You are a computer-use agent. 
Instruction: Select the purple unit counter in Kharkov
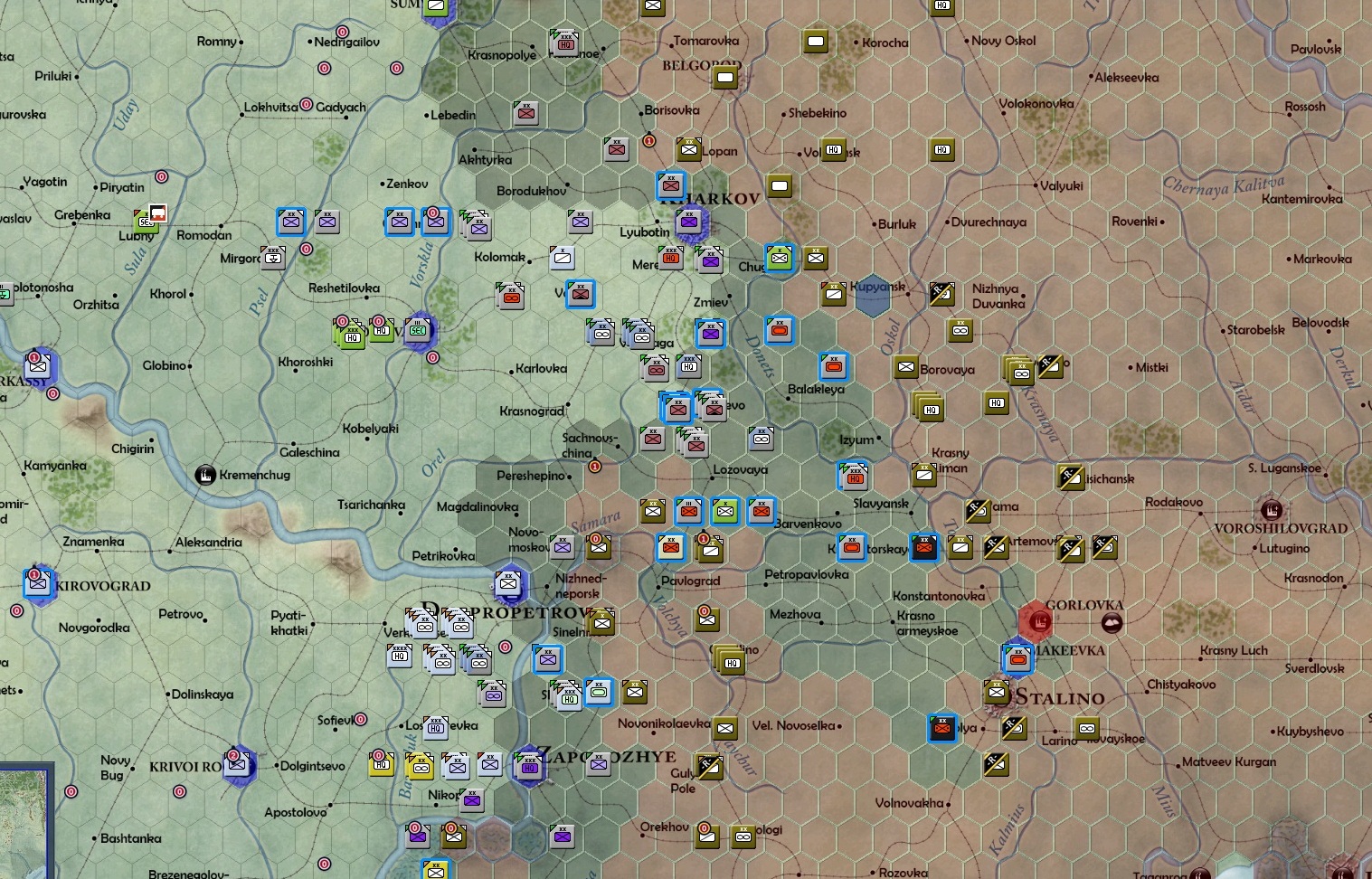tap(689, 222)
